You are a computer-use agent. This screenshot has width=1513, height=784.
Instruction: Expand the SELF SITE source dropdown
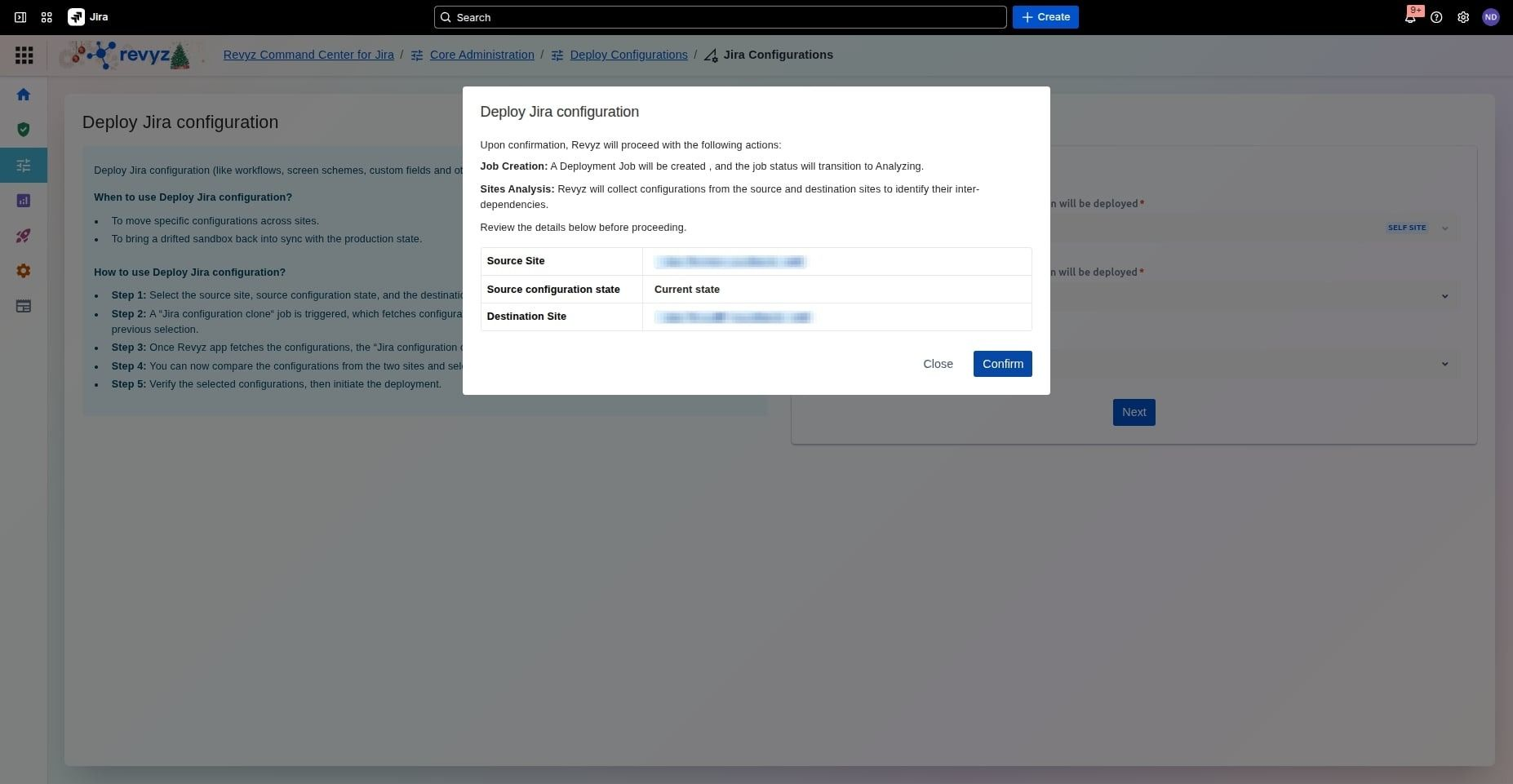click(1444, 228)
